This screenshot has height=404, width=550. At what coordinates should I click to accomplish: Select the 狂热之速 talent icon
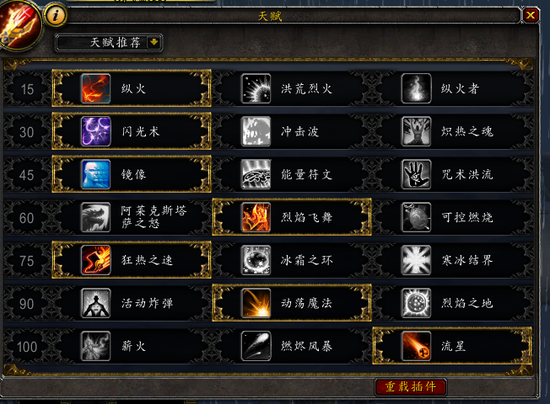click(96, 260)
